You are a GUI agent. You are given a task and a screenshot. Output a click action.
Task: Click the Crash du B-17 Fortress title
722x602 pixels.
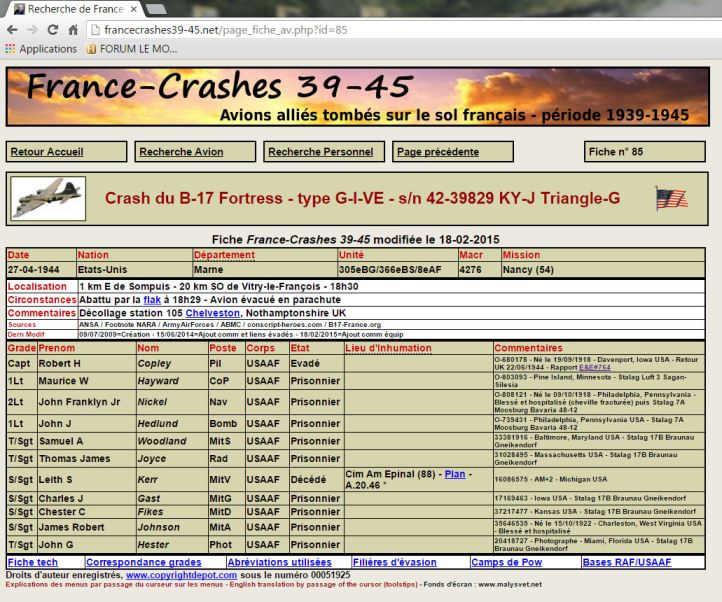coord(362,198)
